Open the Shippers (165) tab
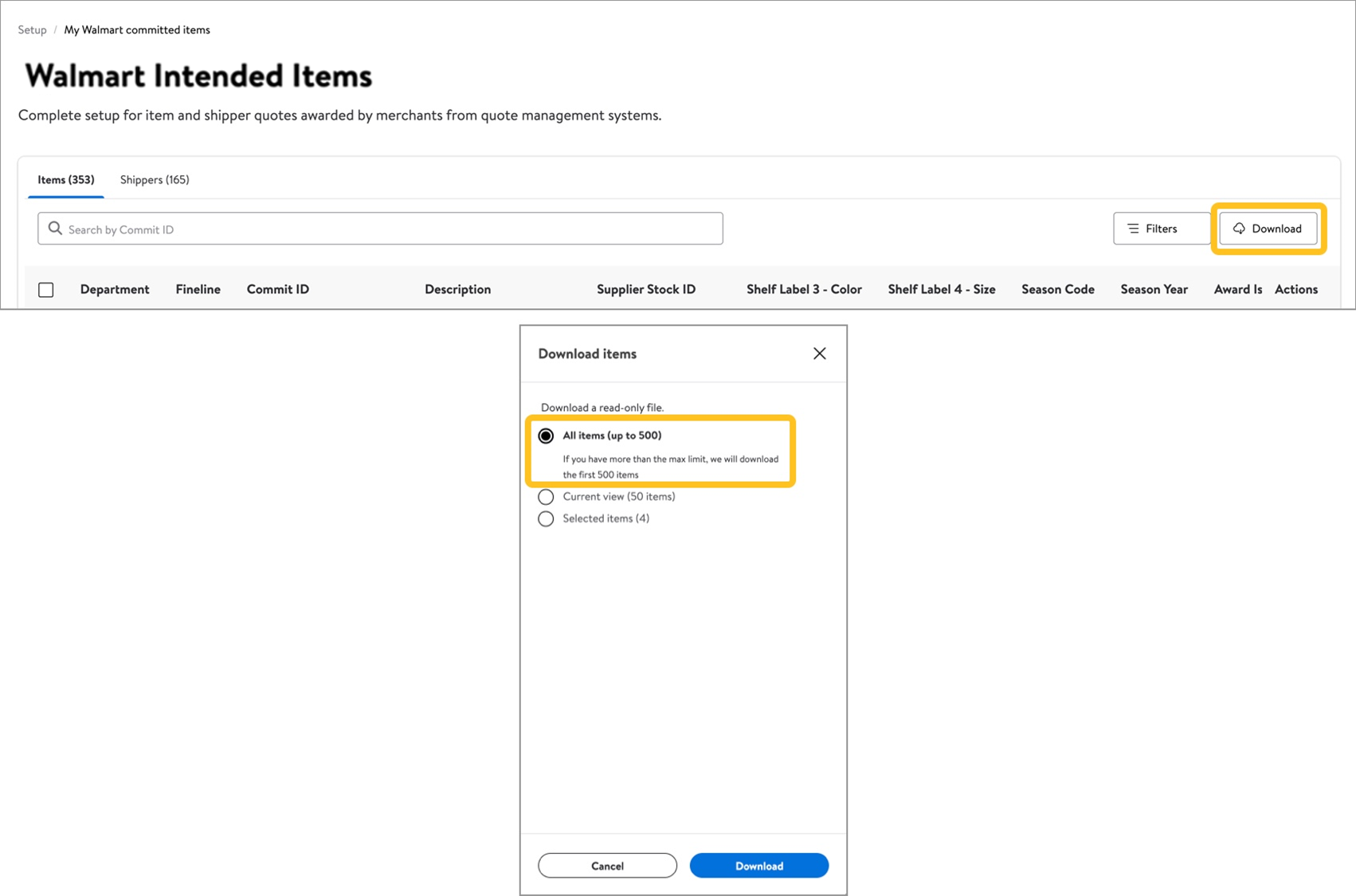This screenshot has height=896, width=1356. (155, 180)
